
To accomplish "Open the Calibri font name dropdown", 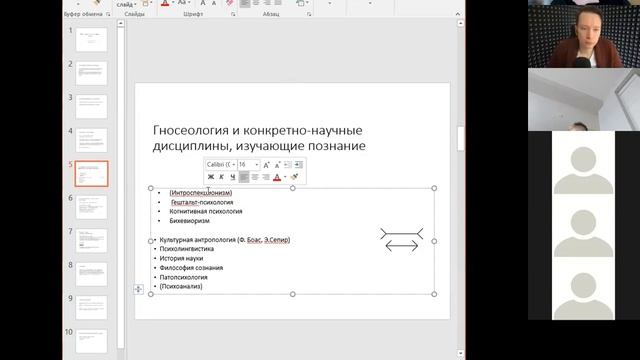I will point(233,164).
